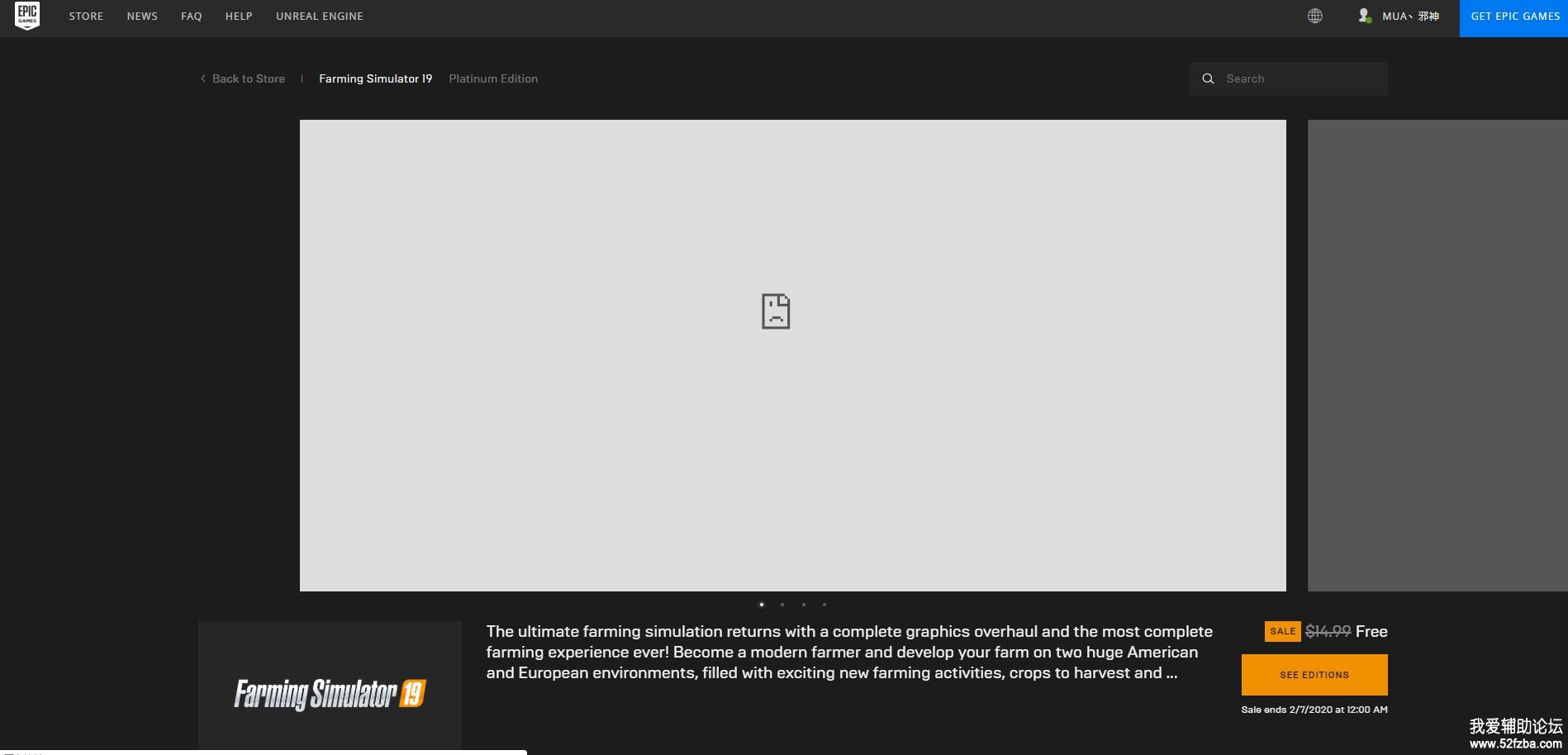Viewport: 1568px width, 755px height.
Task: Click the GET EPIC GAMES button
Action: coord(1513,18)
